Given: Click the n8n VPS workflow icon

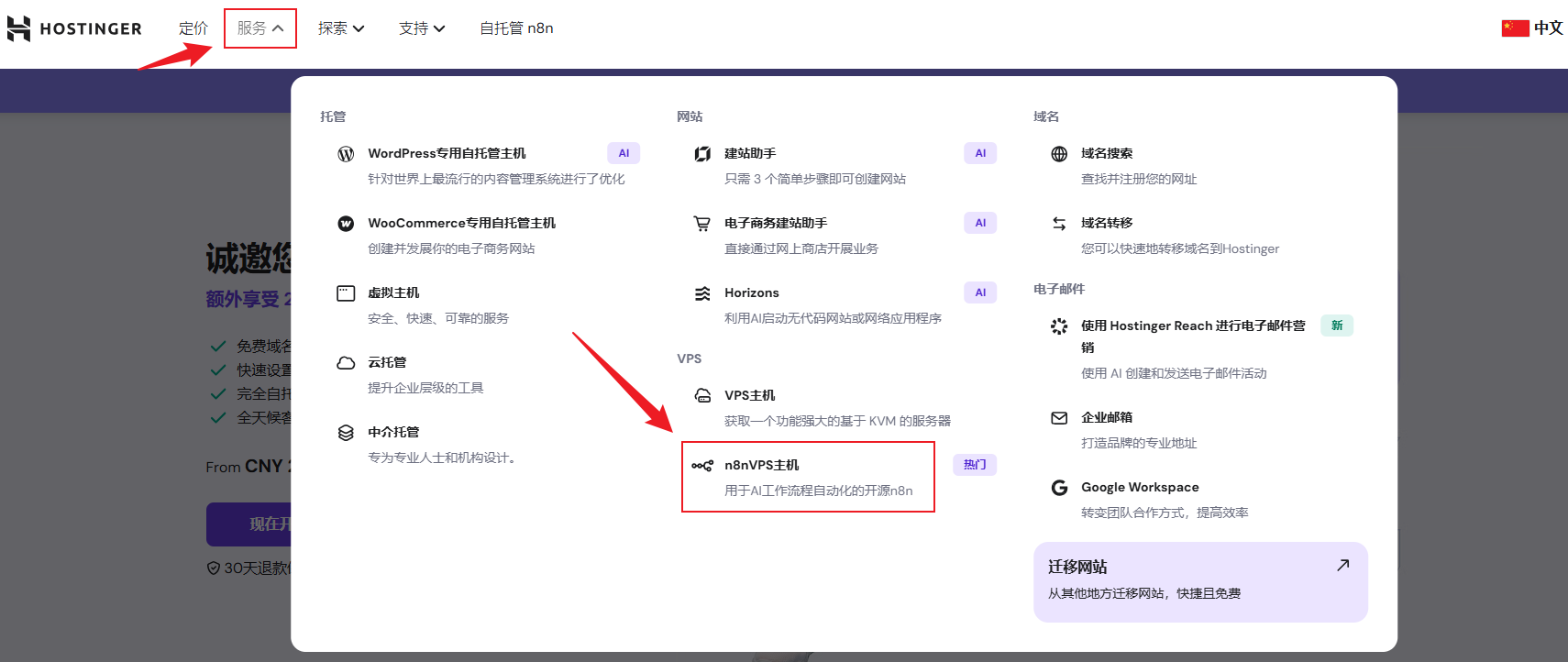Looking at the screenshot, I should pos(702,466).
